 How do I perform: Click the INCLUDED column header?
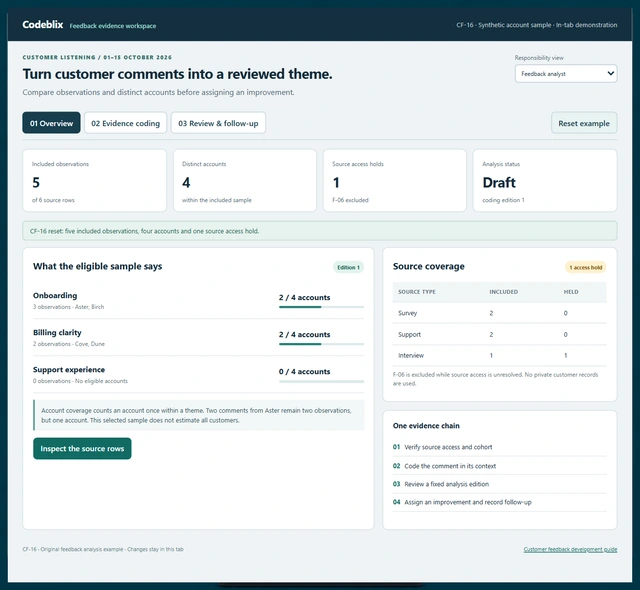point(503,292)
